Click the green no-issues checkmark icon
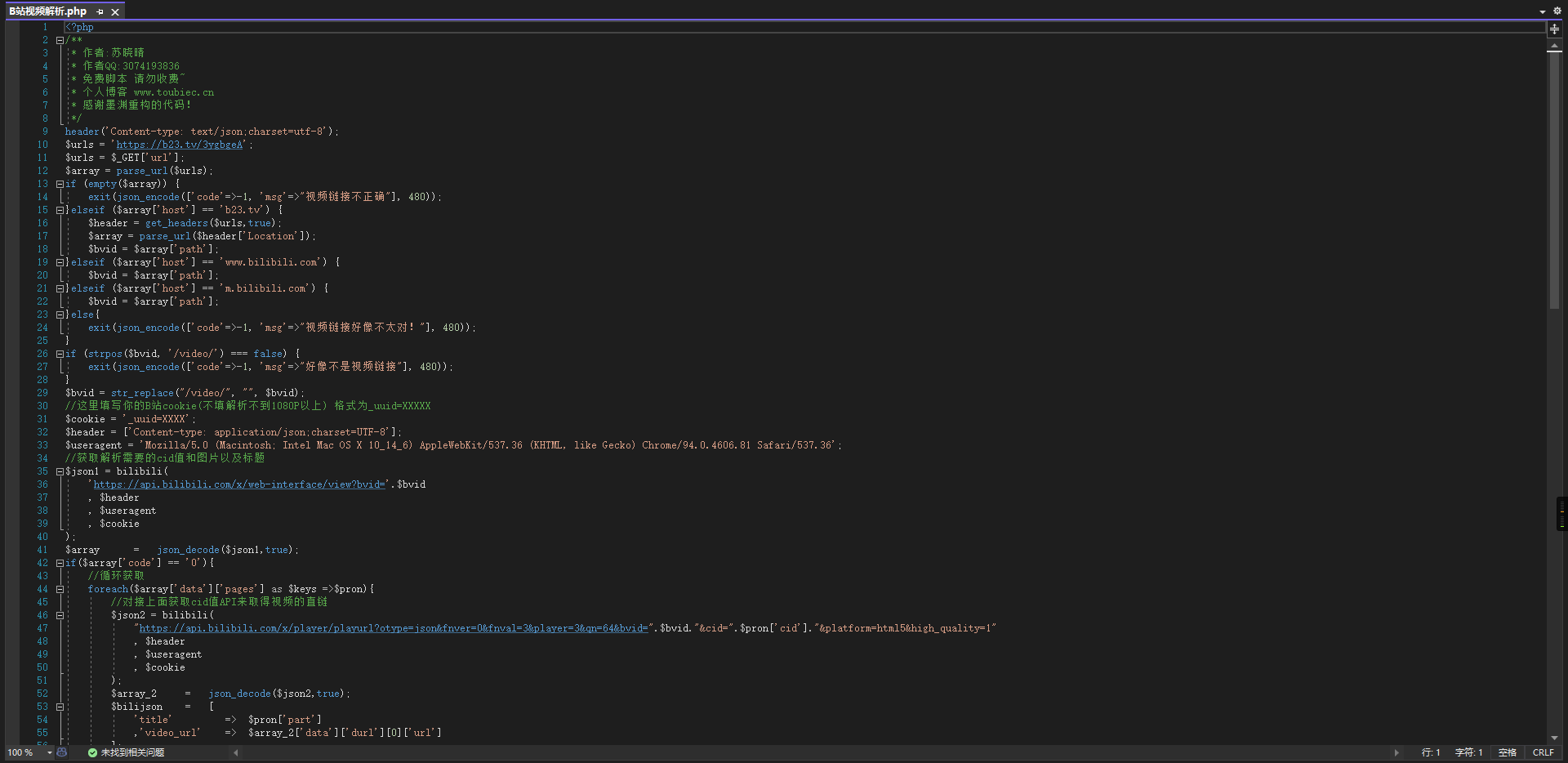 (x=92, y=752)
